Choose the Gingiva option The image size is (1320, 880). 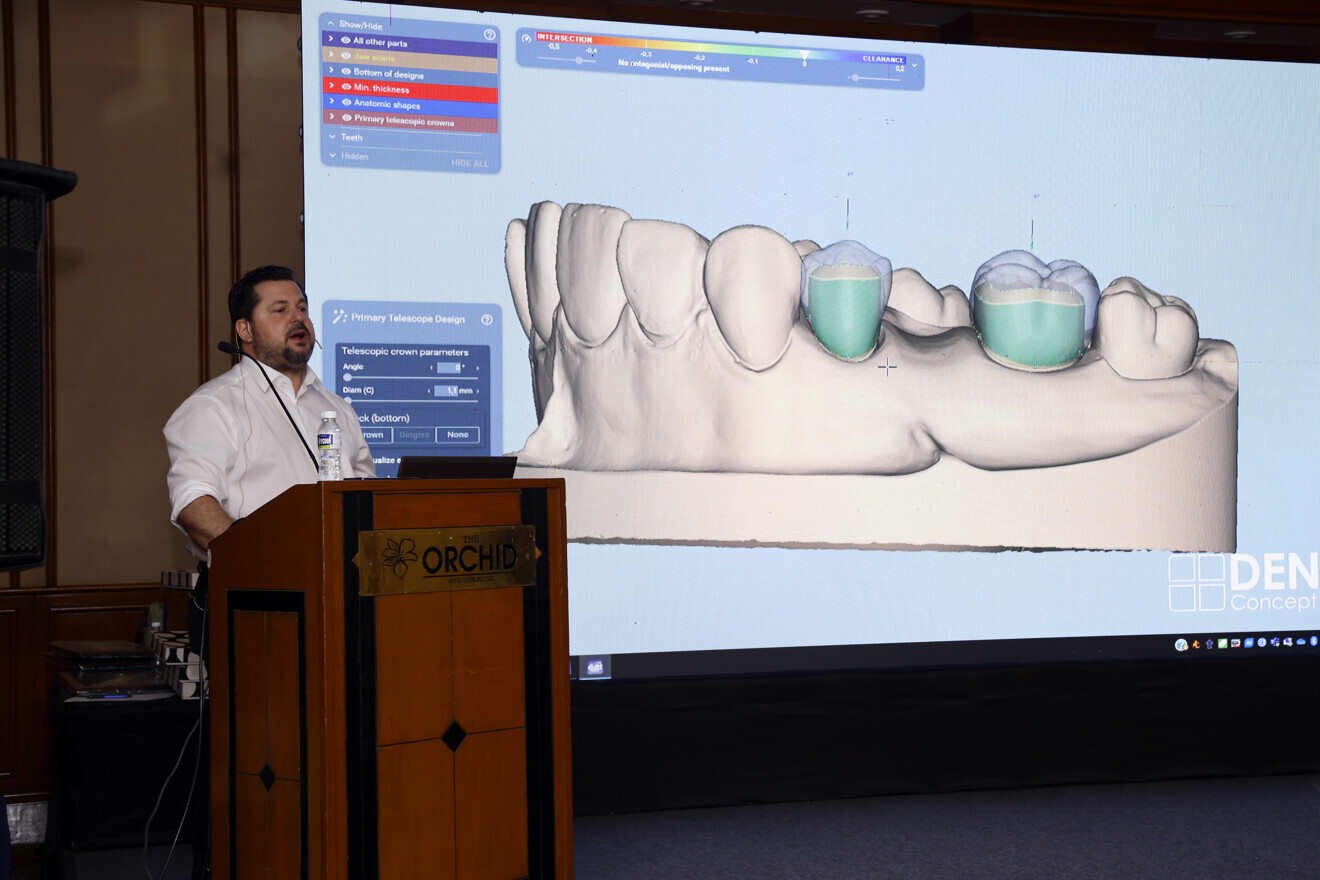click(413, 434)
